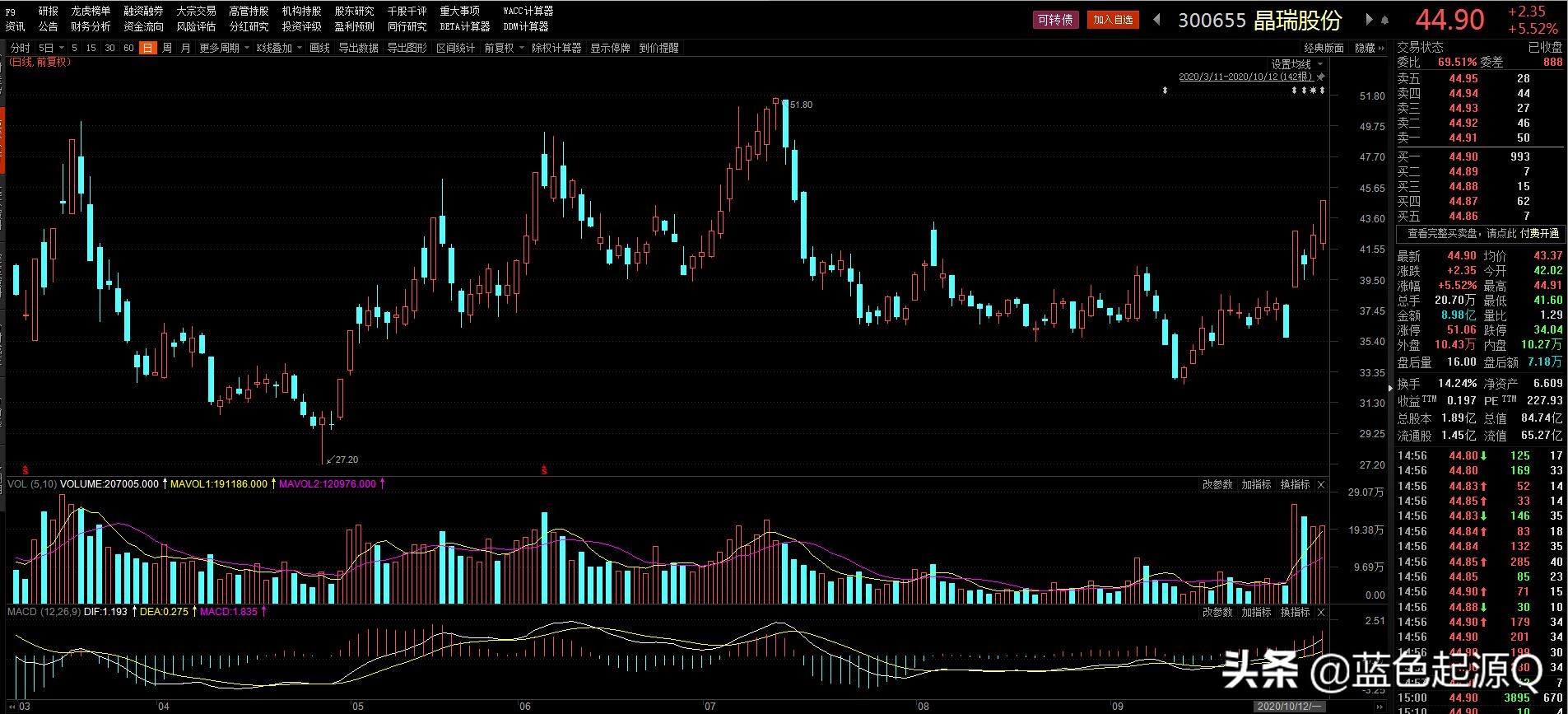Open the 融资融券 menu item
Viewport: 1568px width, 714px height.
pyautogui.click(x=143, y=12)
